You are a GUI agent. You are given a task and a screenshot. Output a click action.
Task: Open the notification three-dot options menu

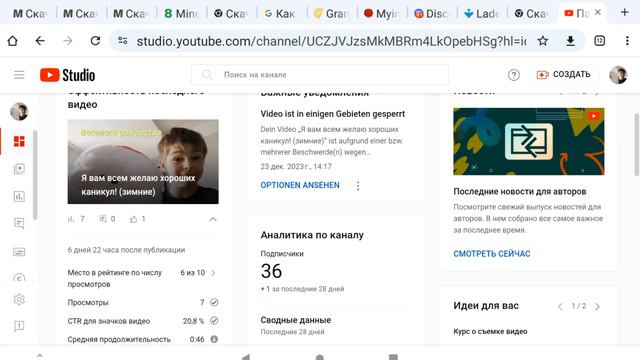coord(358,186)
